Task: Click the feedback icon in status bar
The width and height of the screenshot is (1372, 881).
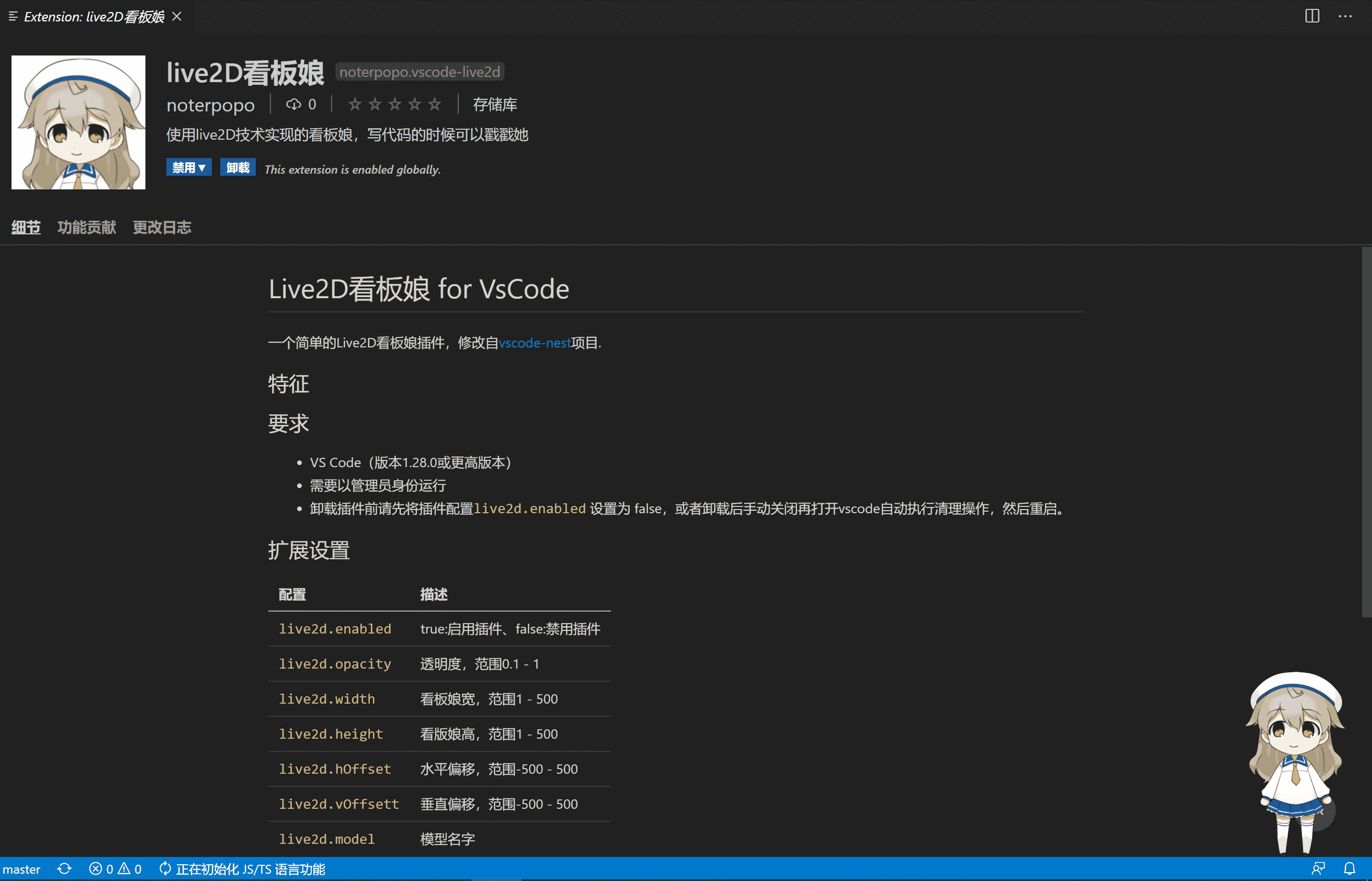Action: tap(1318, 869)
